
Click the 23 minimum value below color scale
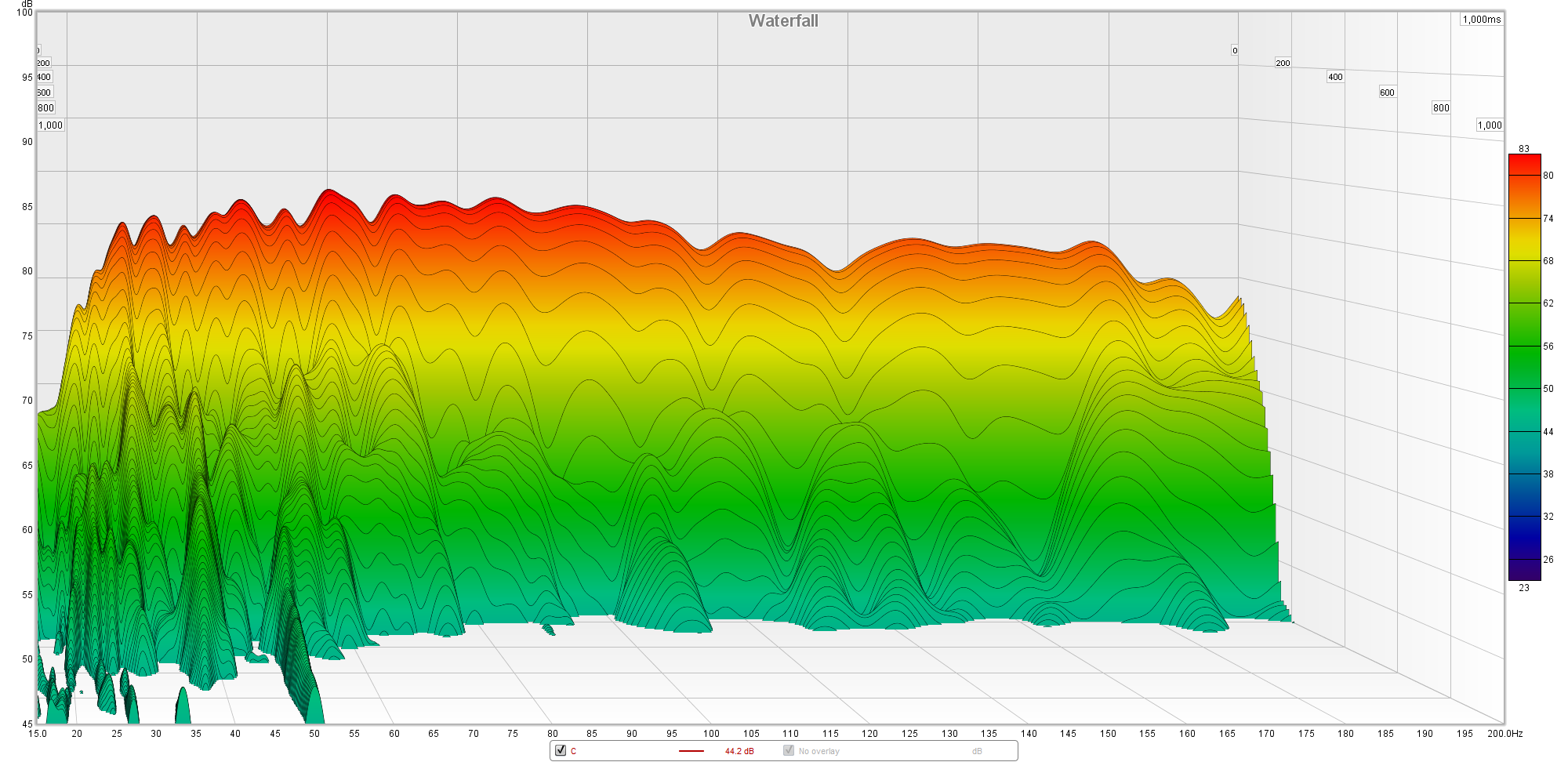tap(1524, 587)
